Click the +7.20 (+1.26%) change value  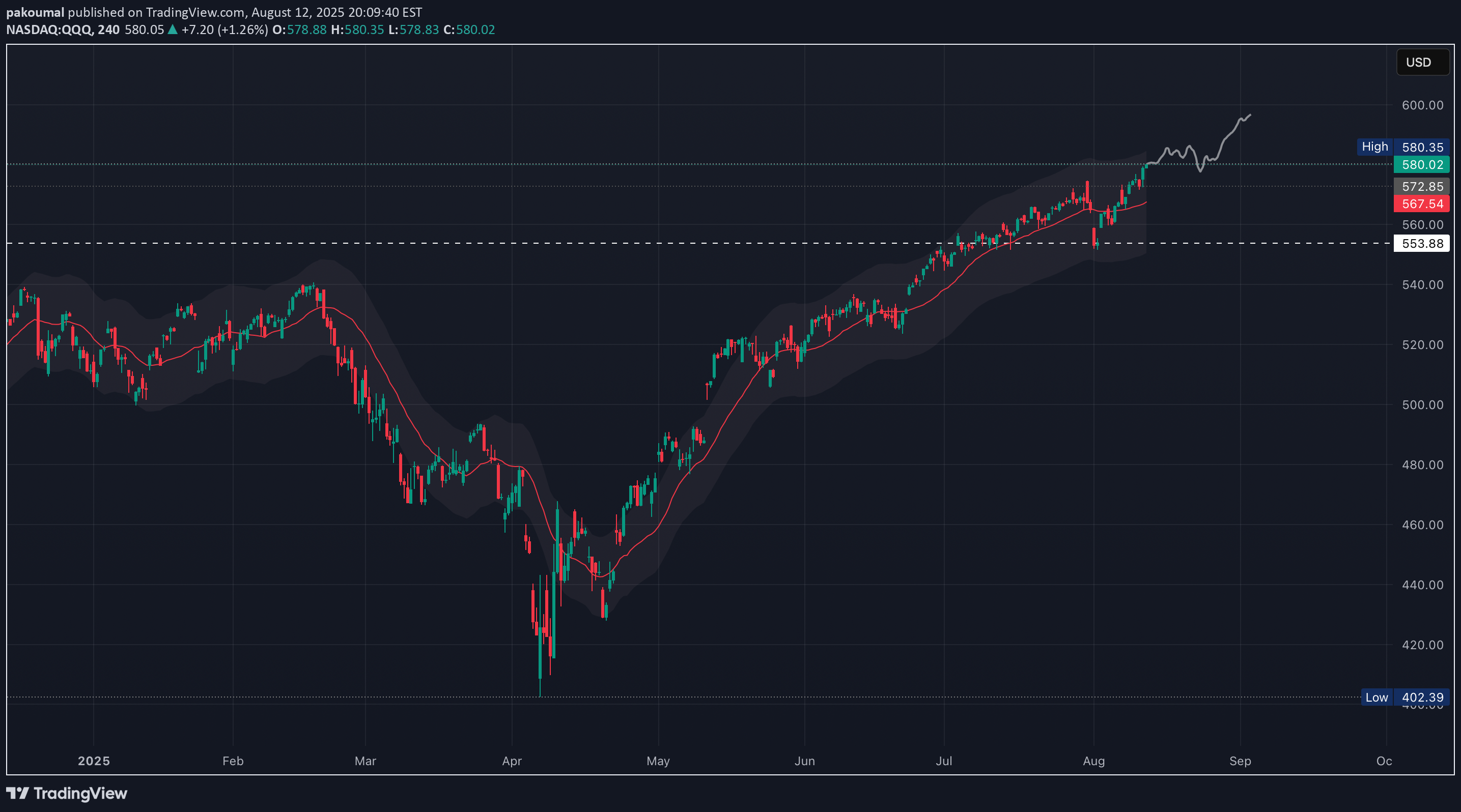pos(224,30)
